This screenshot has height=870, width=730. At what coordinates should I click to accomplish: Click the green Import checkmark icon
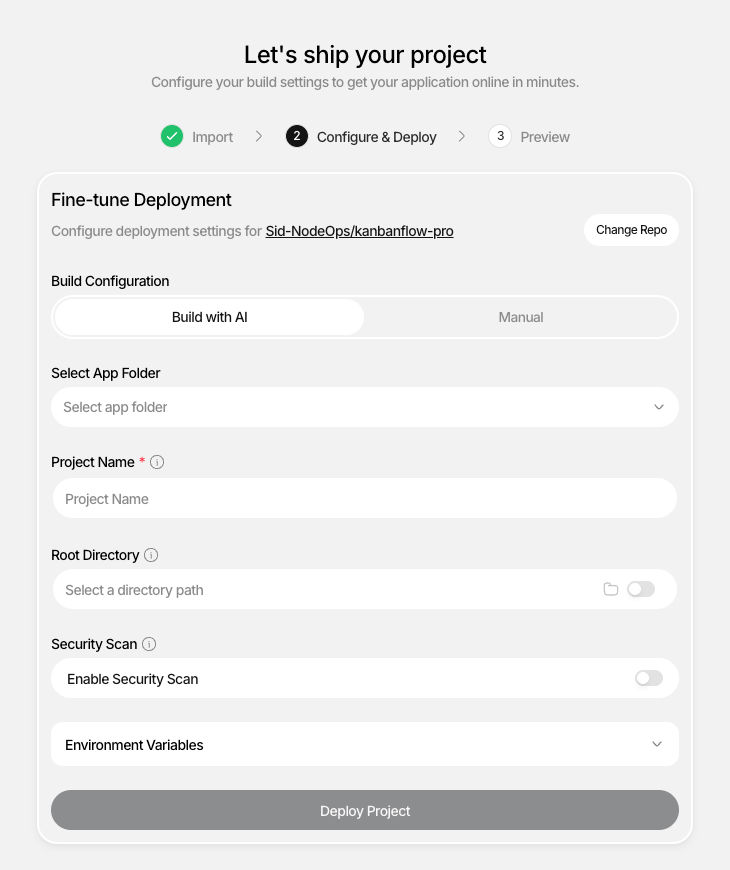pyautogui.click(x=172, y=137)
